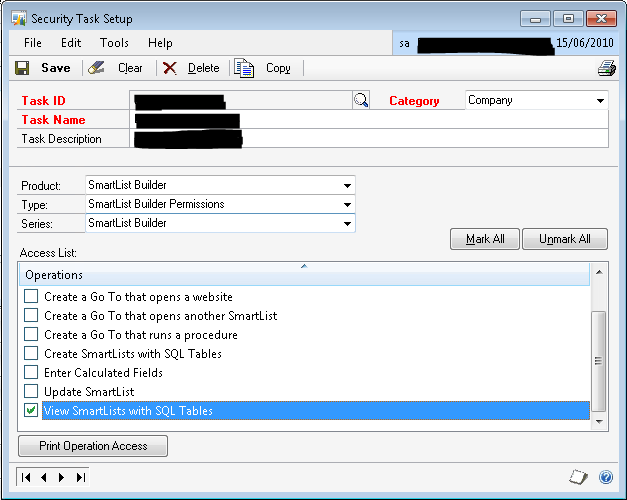Image resolution: width=627 pixels, height=500 pixels.
Task: Open the note icon at bottom right
Action: click(577, 478)
